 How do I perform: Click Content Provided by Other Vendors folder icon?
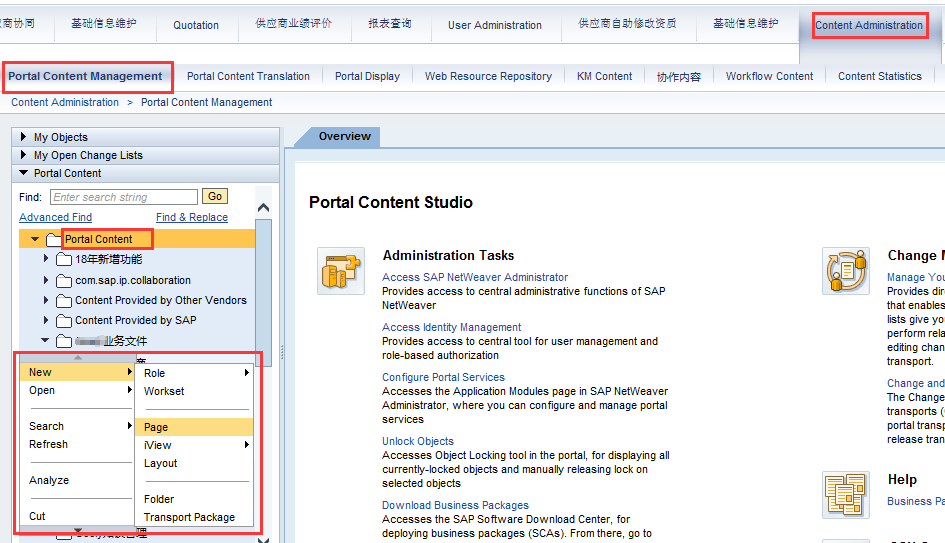tap(64, 301)
